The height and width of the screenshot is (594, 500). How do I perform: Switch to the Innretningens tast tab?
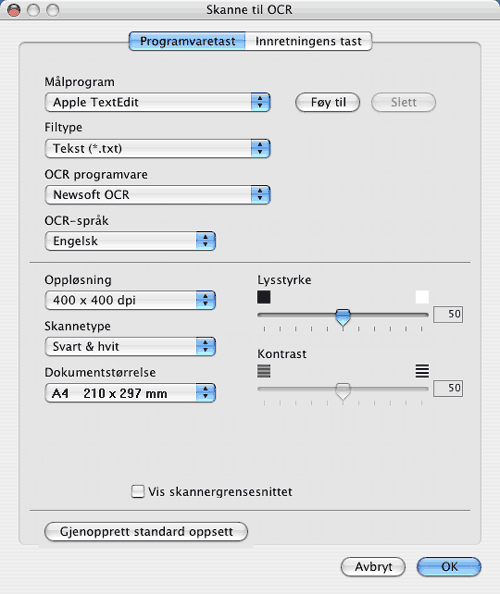308,41
